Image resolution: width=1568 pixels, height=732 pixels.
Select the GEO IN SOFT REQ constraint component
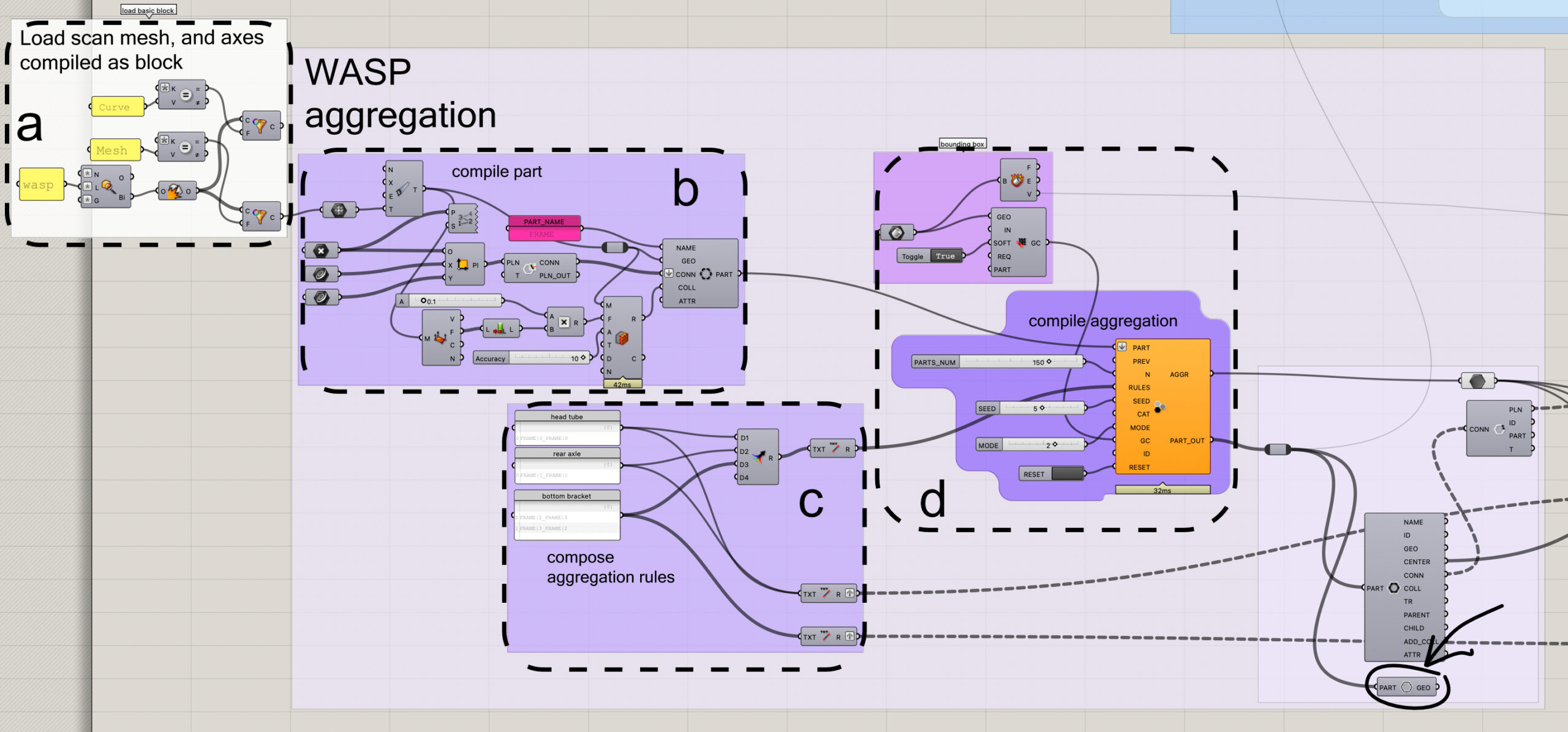[x=1018, y=243]
